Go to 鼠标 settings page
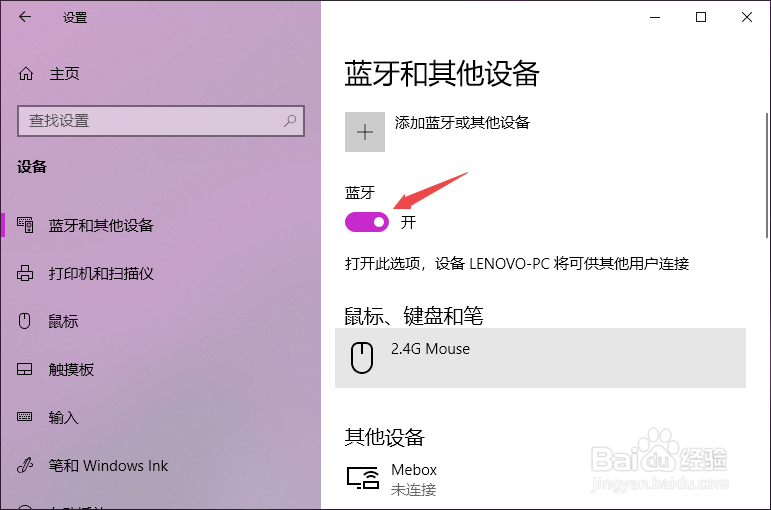 160,321
